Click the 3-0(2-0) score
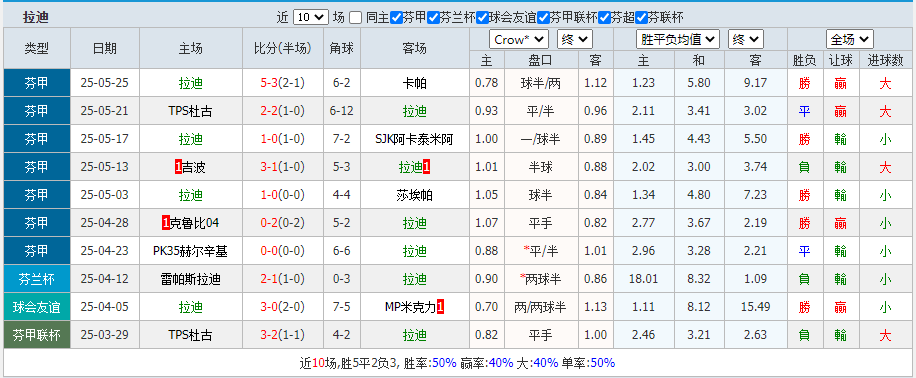Screen dimensions: 916x378 (x=283, y=307)
